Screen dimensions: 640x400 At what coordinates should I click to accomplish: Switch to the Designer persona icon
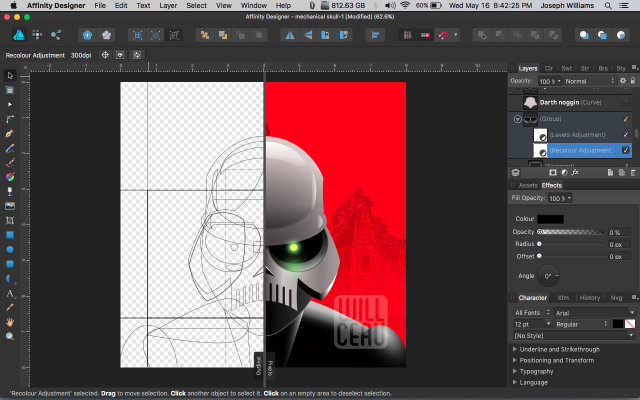pos(18,35)
